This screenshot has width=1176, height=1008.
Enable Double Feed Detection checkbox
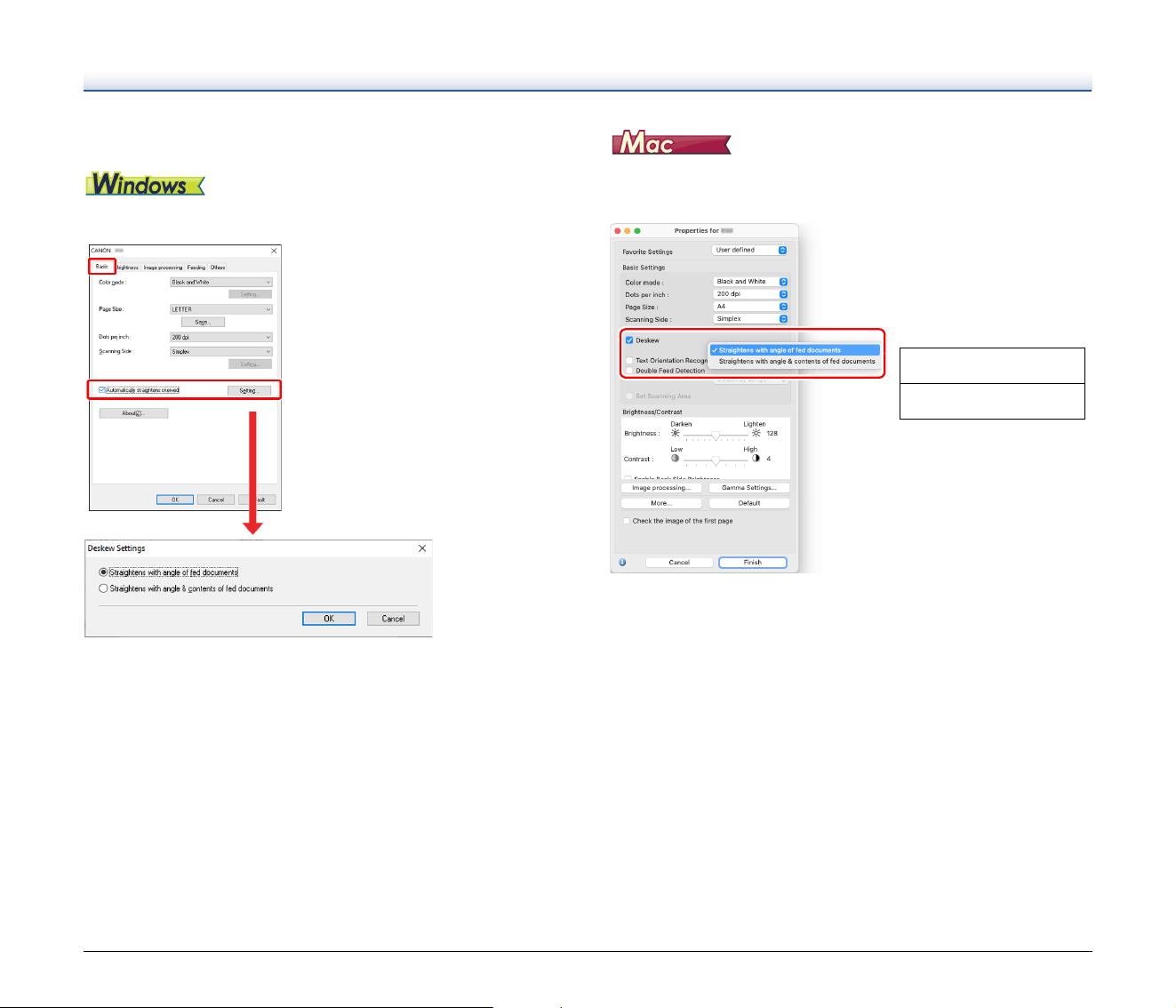click(629, 371)
